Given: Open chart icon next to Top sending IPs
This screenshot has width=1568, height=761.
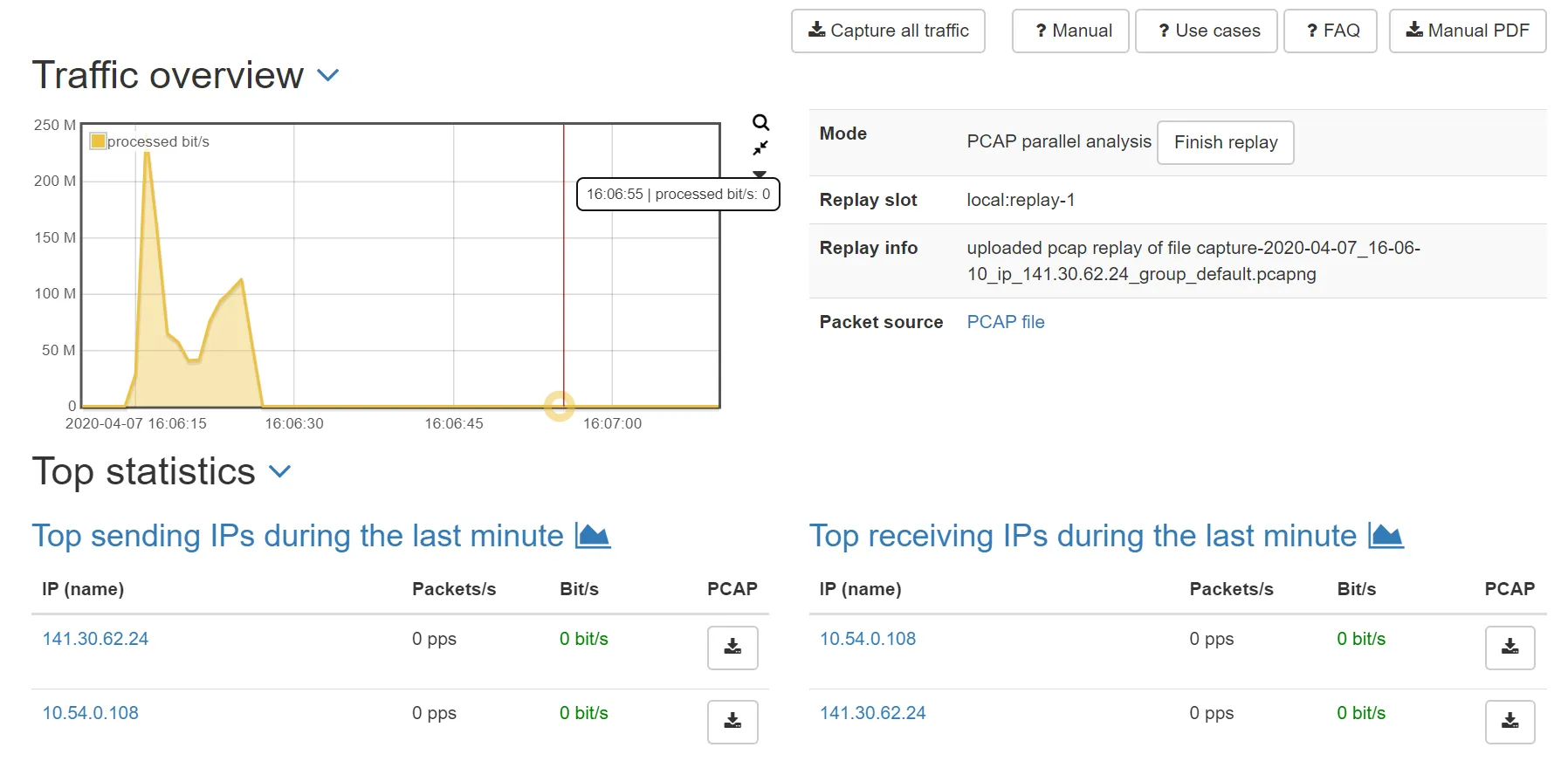Looking at the screenshot, I should click(x=593, y=536).
